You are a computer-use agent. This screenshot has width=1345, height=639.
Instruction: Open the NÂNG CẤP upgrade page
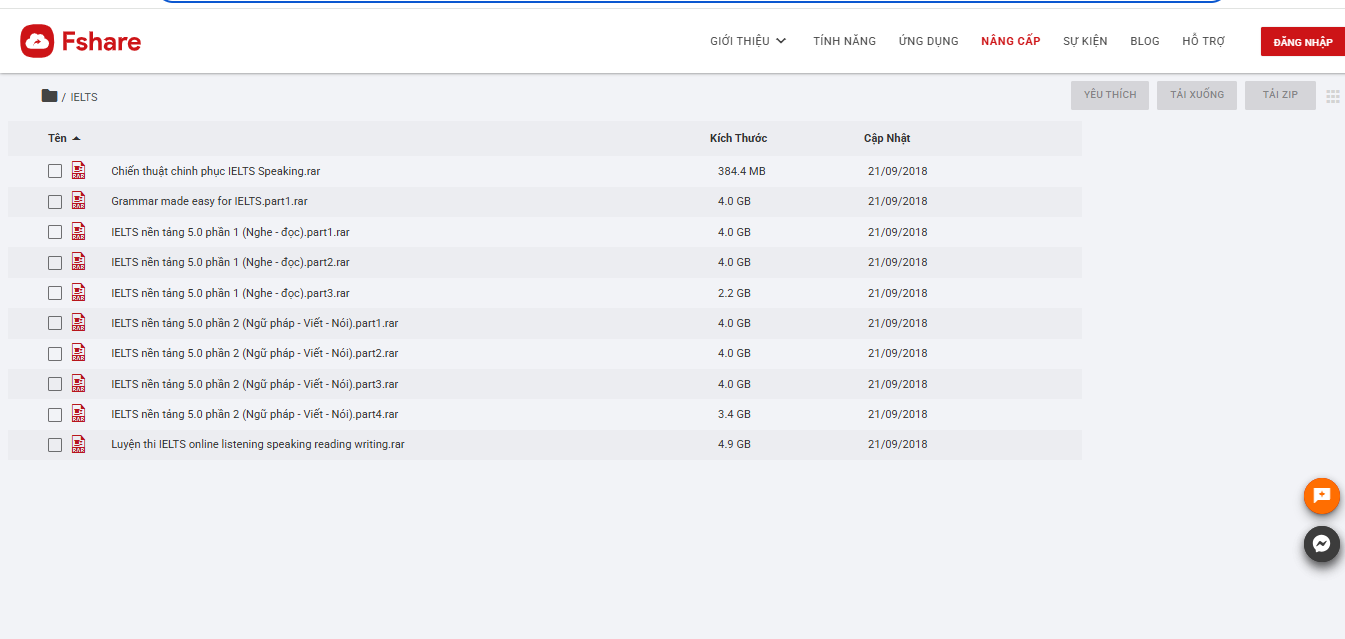click(1010, 41)
